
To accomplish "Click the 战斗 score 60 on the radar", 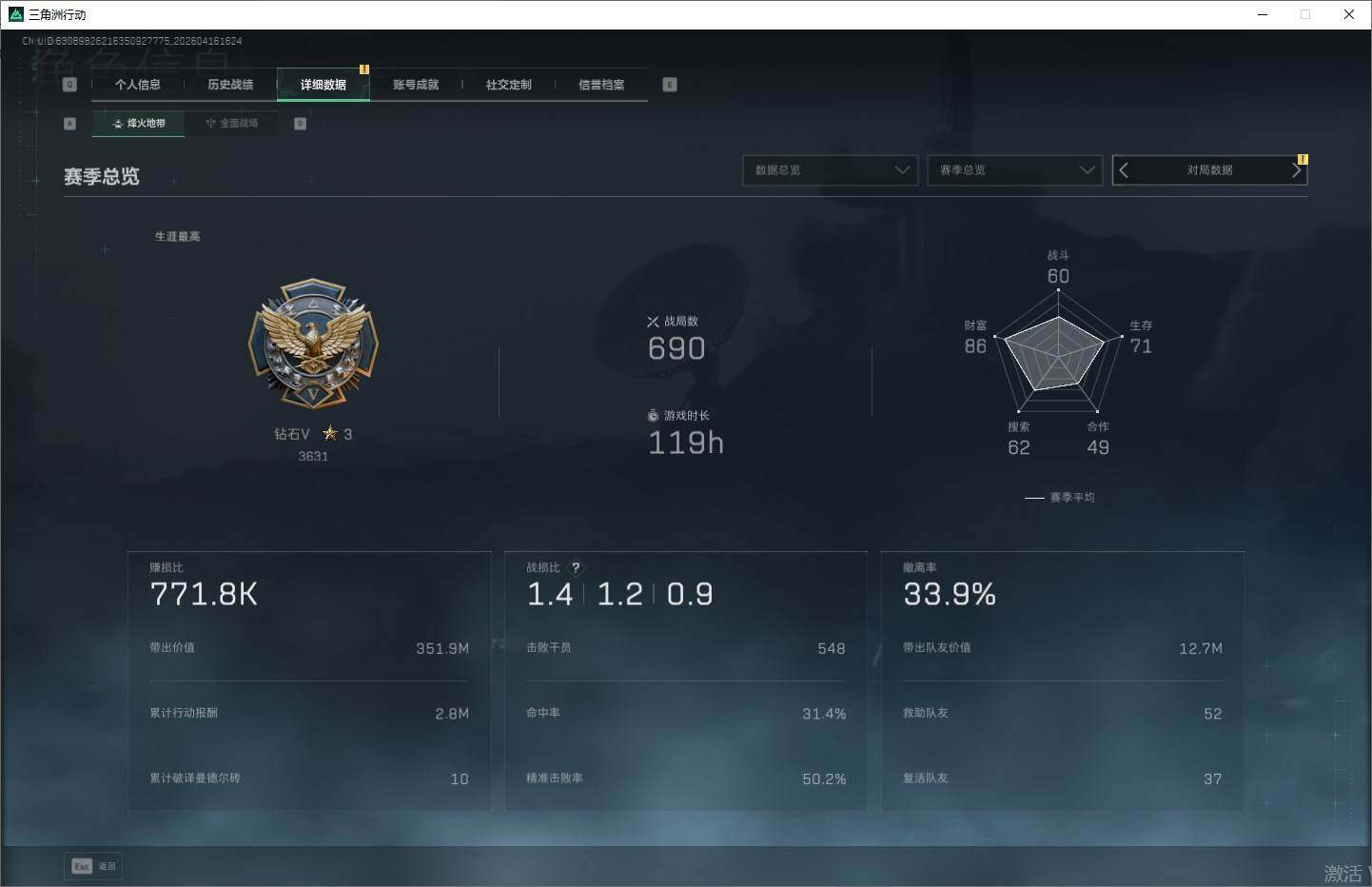I will [1058, 276].
